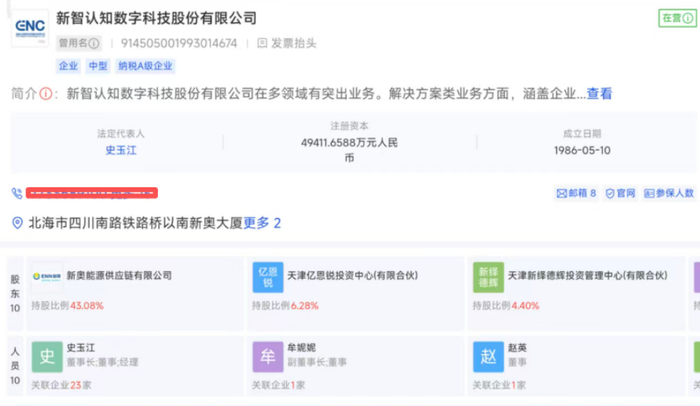Visit the 官网 official website
This screenshot has width=700, height=406.
(x=620, y=193)
